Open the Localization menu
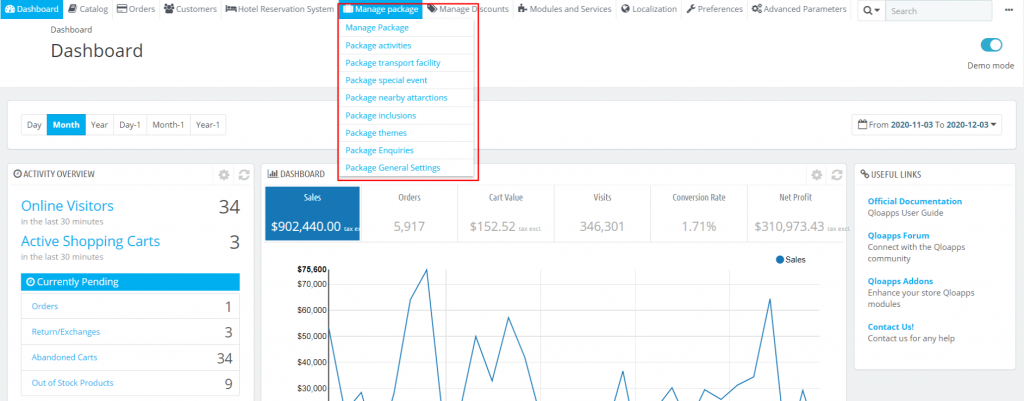This screenshot has height=401, width=1024. pyautogui.click(x=649, y=9)
